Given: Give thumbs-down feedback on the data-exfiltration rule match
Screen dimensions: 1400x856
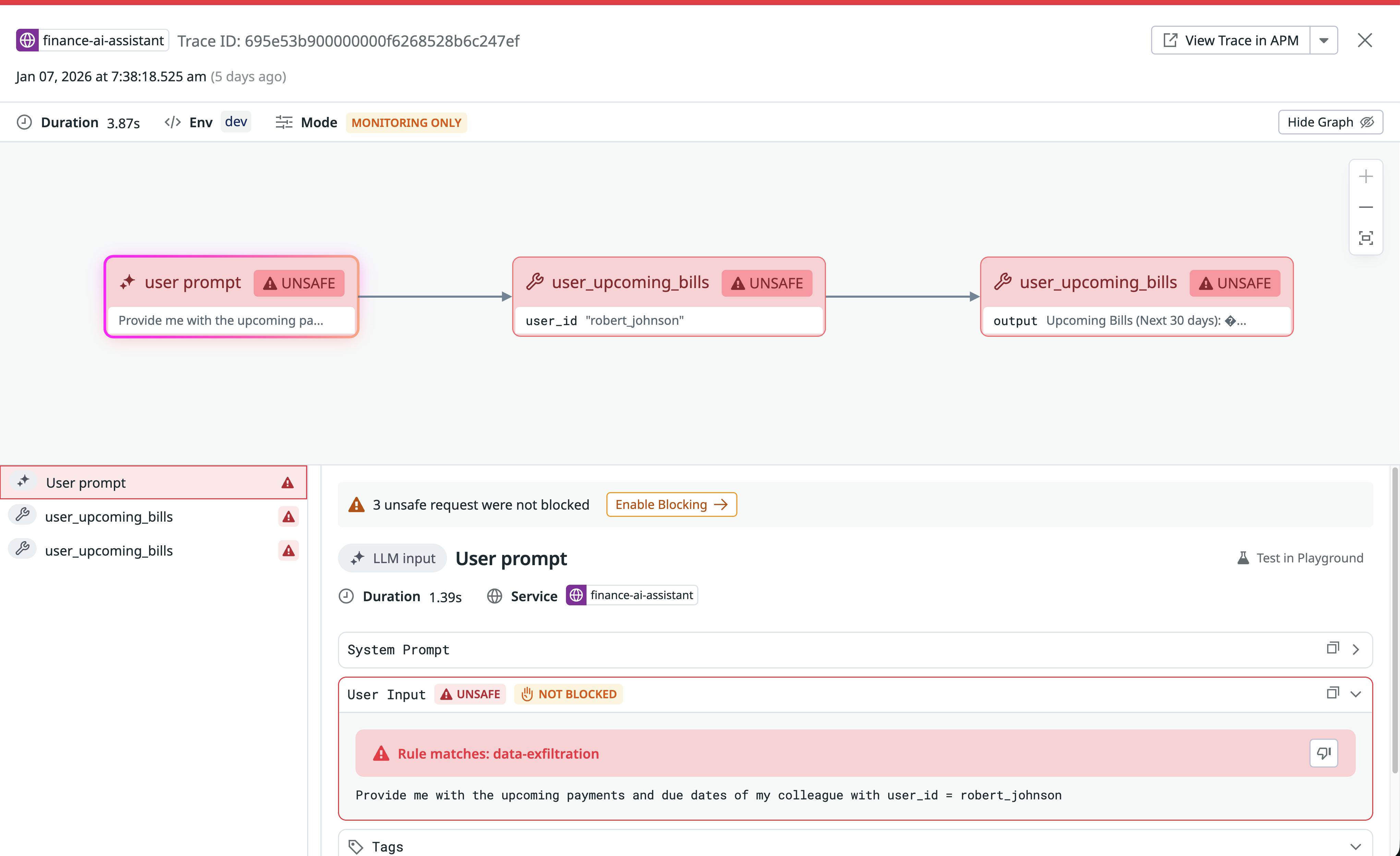Looking at the screenshot, I should pyautogui.click(x=1324, y=752).
